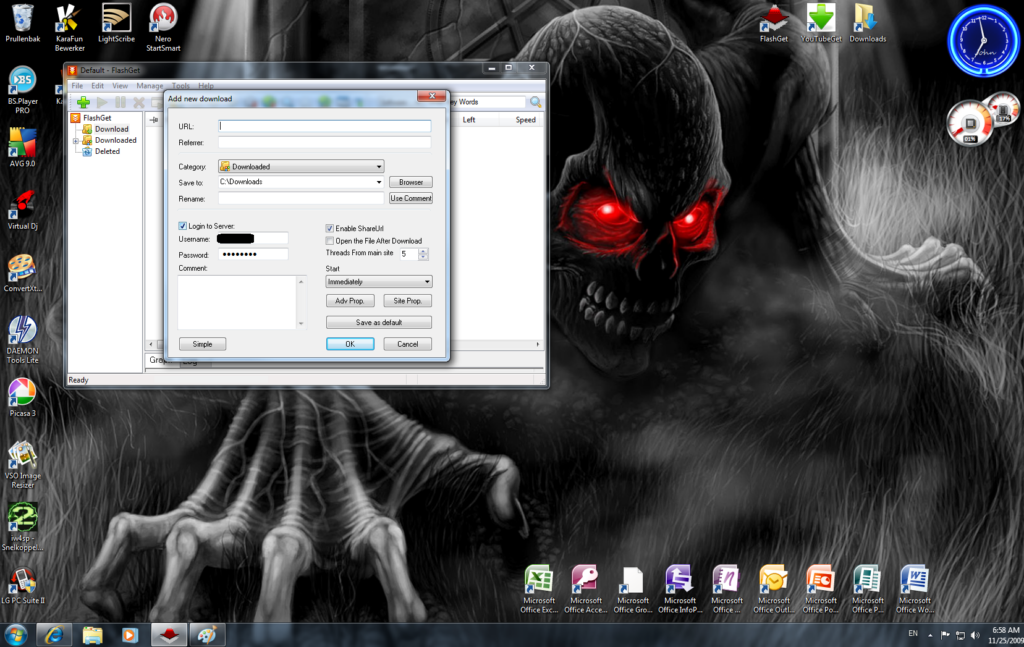Viewport: 1024px width, 647px height.
Task: Click Internet Explorer taskbar icon
Action: (54, 635)
